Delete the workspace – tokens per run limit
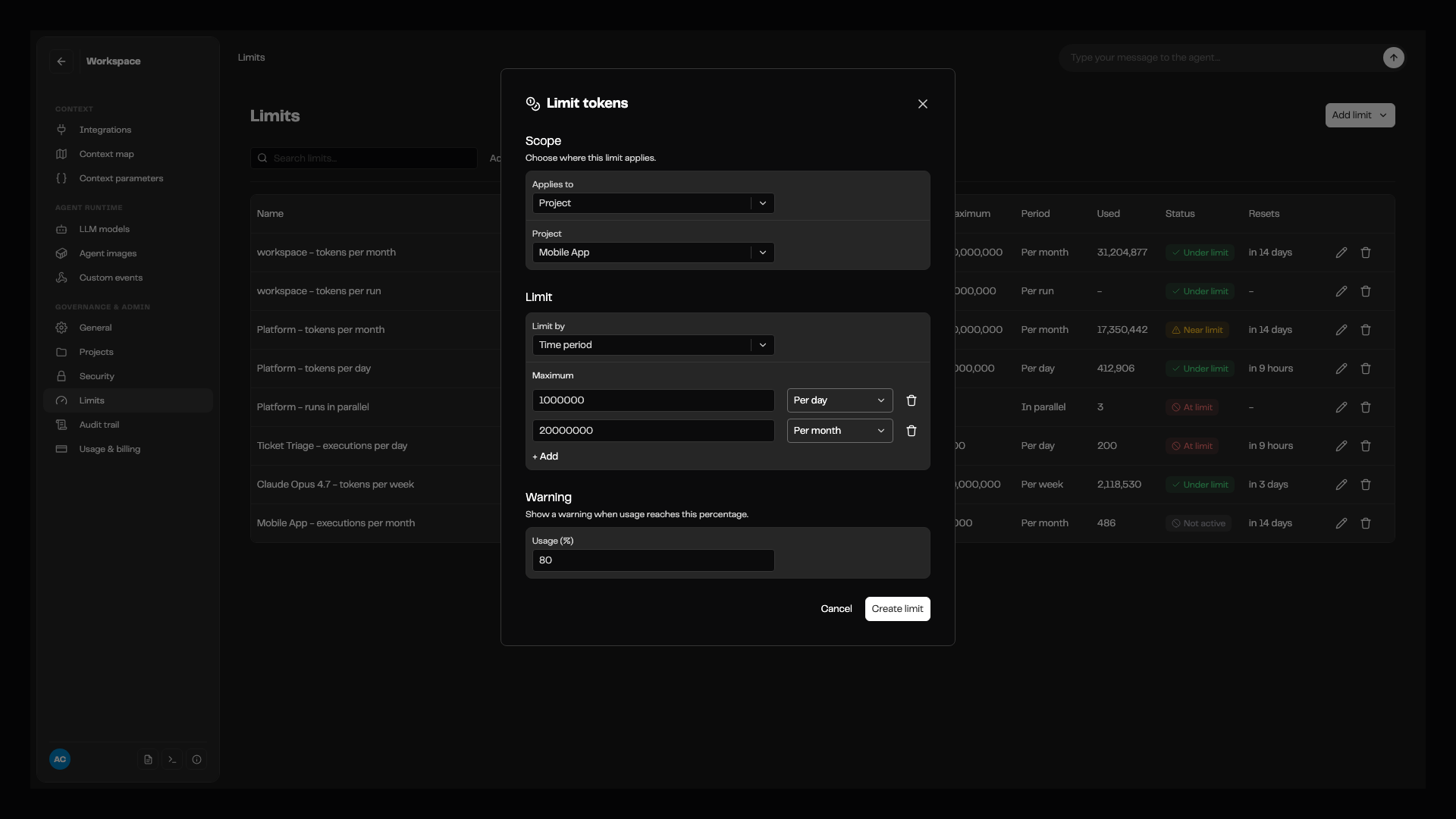The height and width of the screenshot is (819, 1456). pos(1365,291)
